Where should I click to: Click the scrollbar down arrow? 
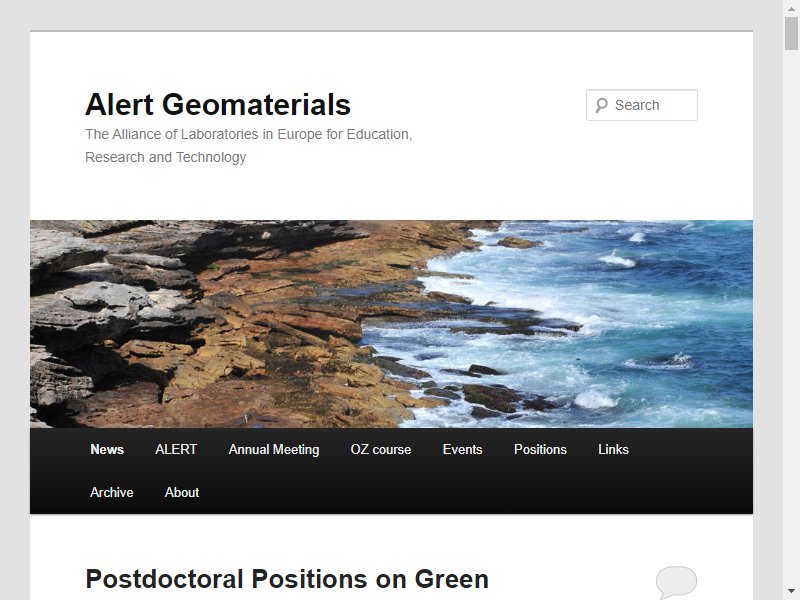(x=791, y=591)
